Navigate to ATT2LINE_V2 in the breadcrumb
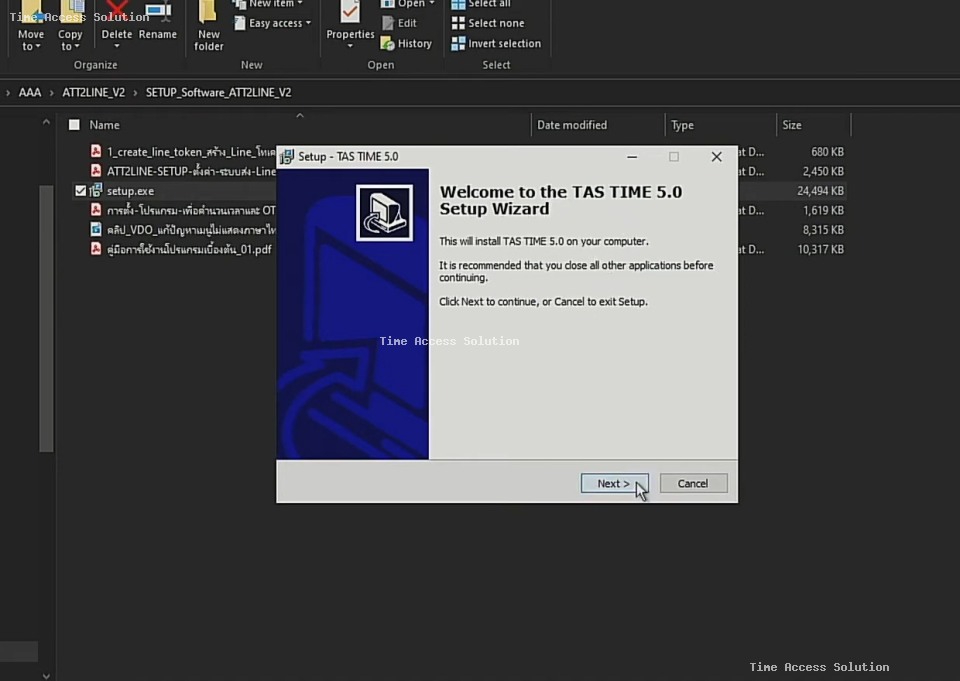960x681 pixels. point(93,92)
